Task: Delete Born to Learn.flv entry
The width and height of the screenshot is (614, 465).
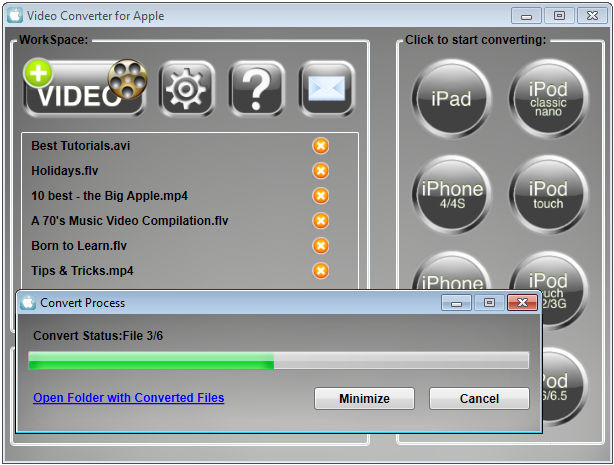Action: tap(321, 246)
